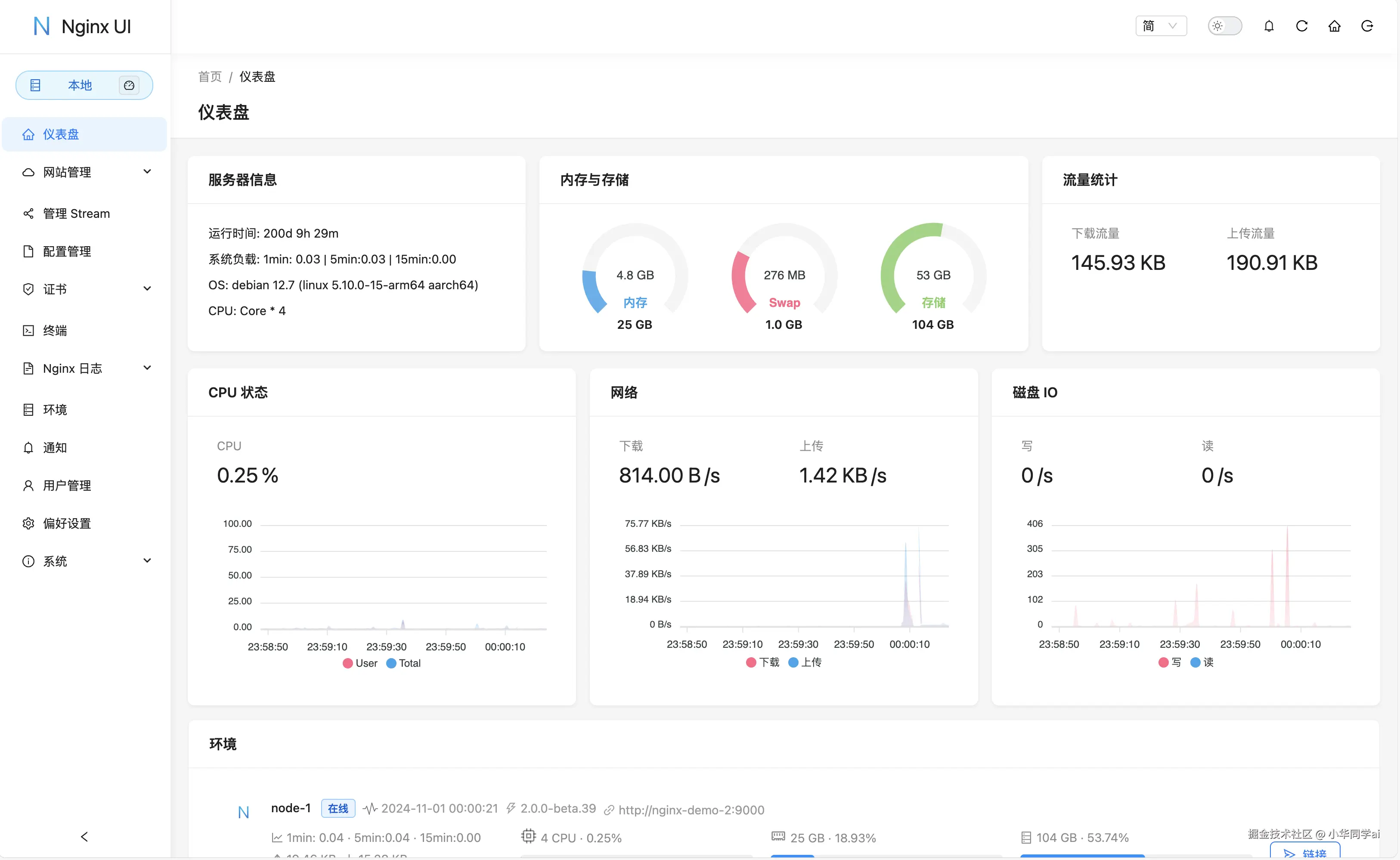Click the dashboard gauge icon beside 本地
1400x860 pixels.
point(129,85)
